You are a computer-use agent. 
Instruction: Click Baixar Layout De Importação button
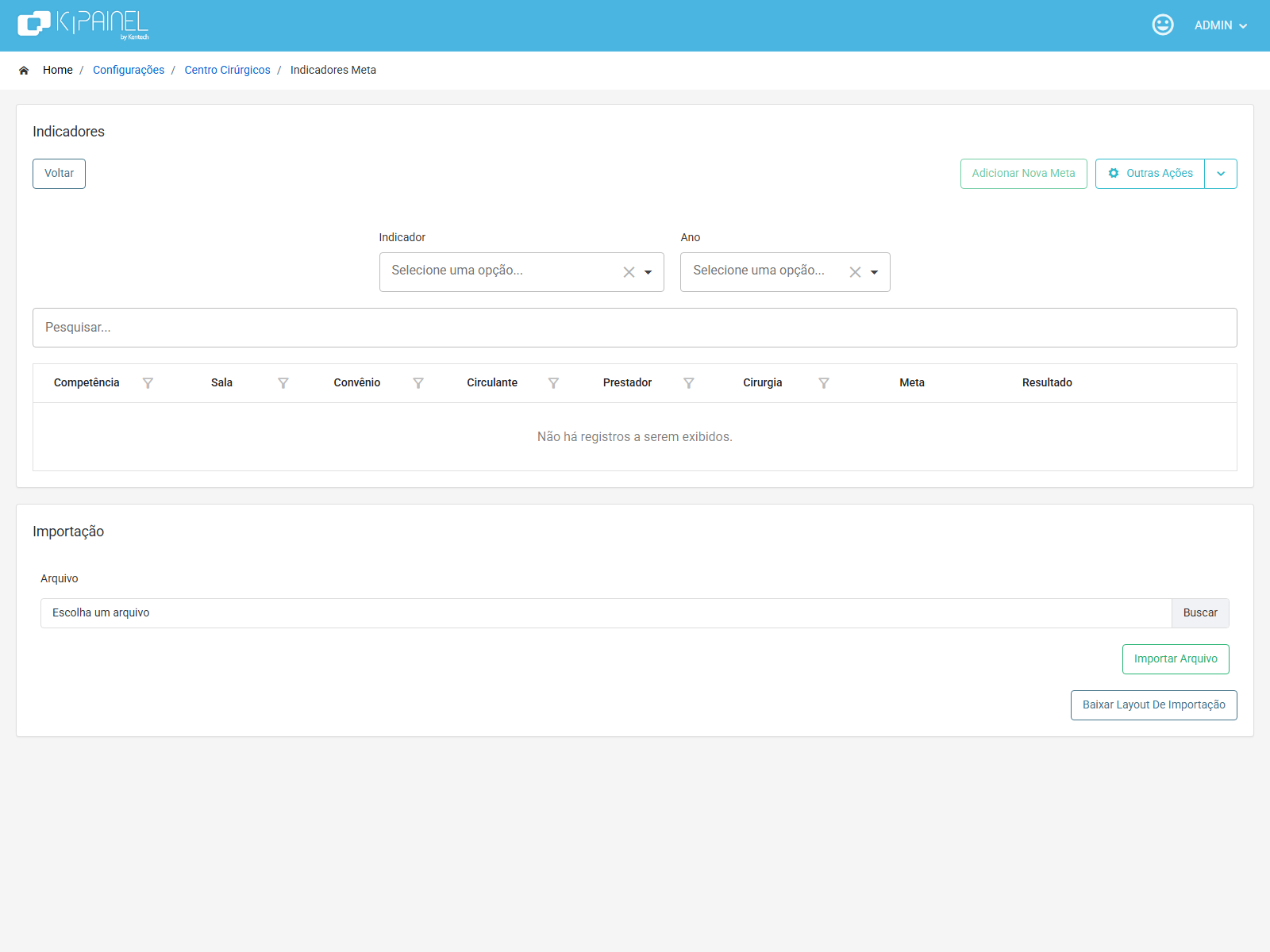(1154, 705)
